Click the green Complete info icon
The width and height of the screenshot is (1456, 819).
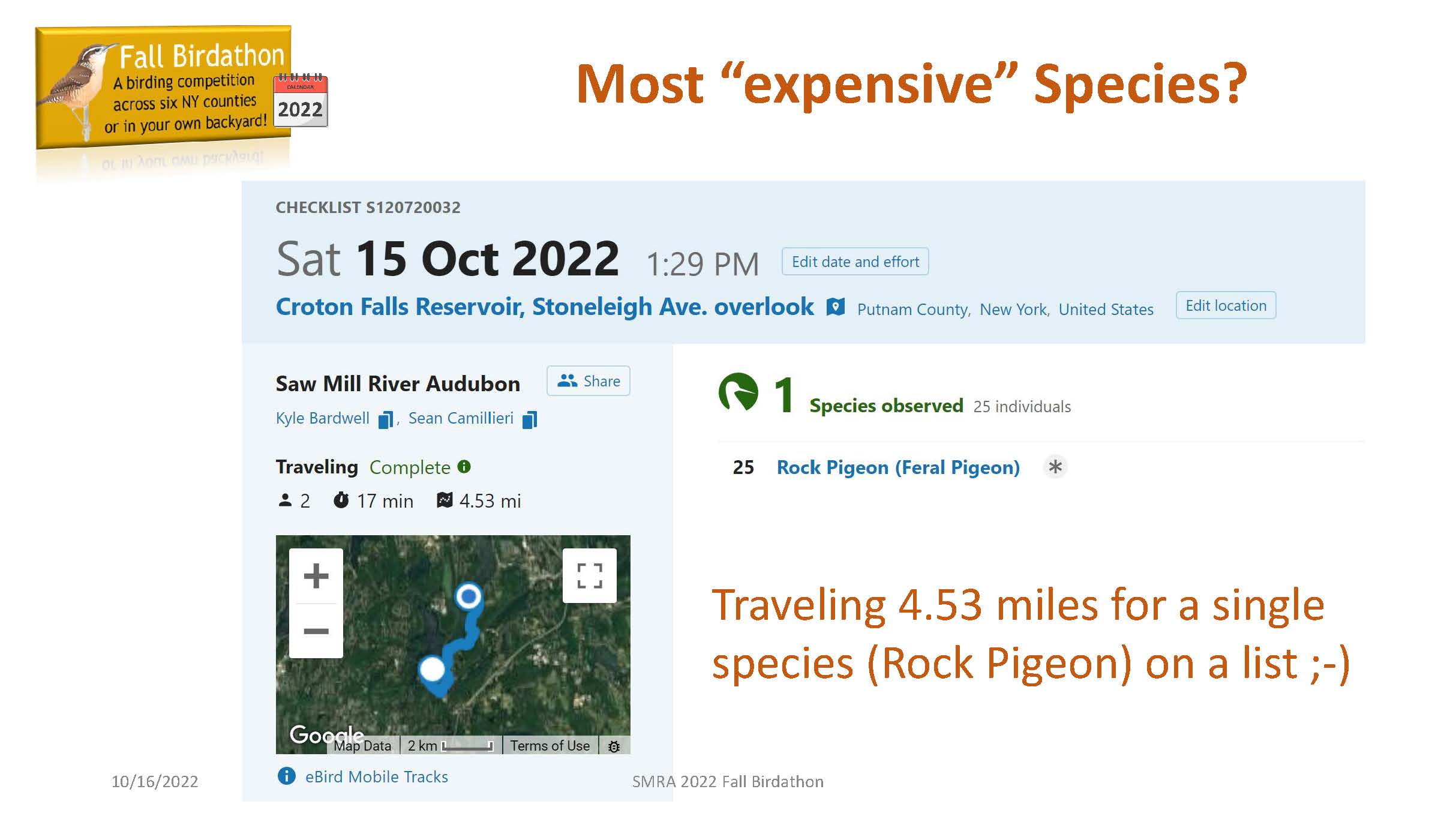click(x=464, y=466)
